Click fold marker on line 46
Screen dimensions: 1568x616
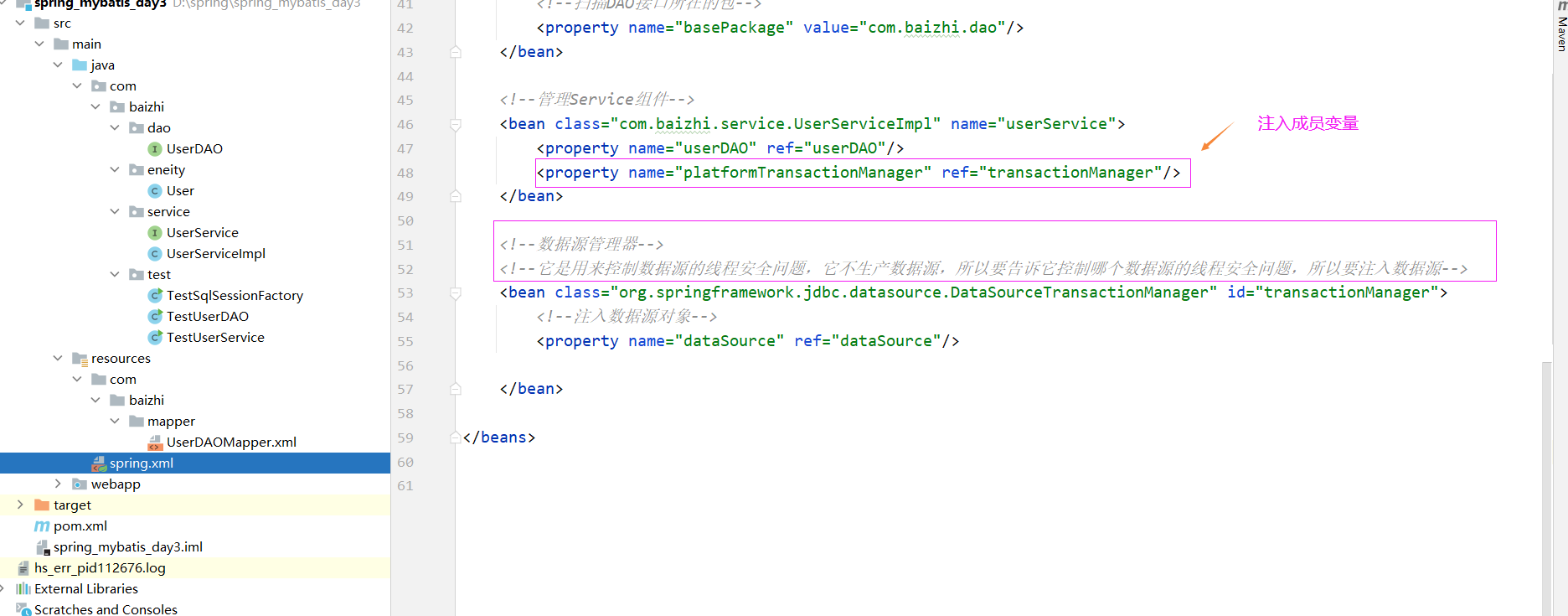coord(456,125)
